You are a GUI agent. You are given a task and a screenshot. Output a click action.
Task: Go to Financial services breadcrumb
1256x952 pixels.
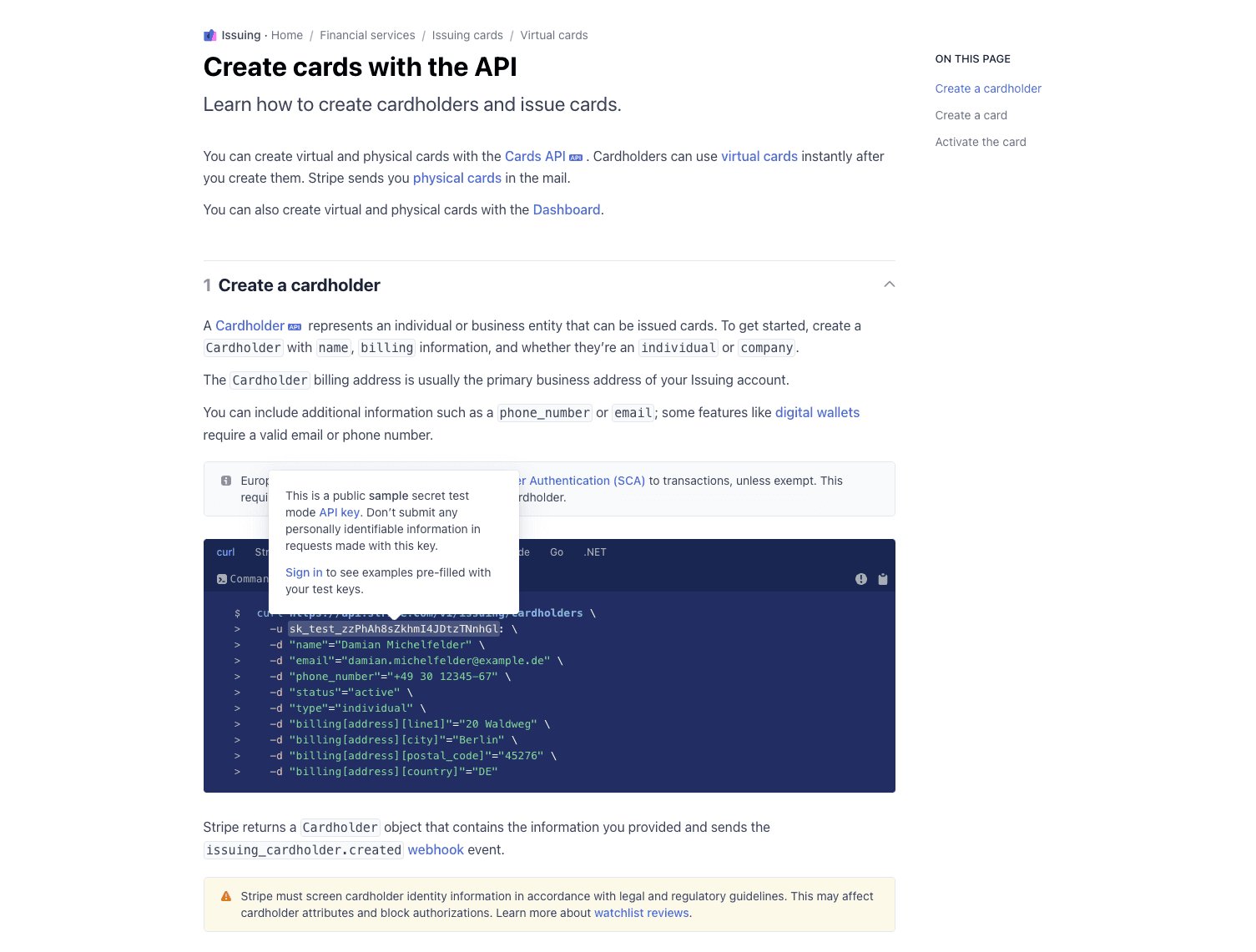point(367,35)
